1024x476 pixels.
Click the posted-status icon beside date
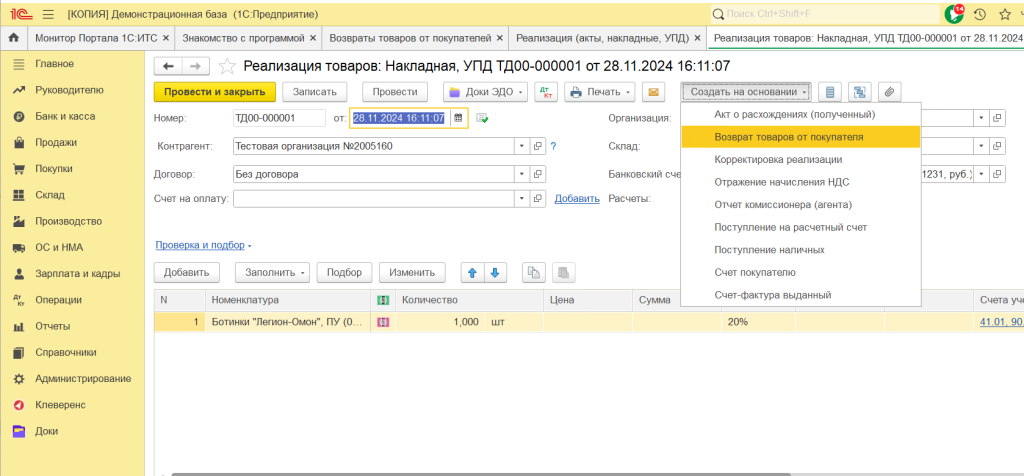(483, 118)
